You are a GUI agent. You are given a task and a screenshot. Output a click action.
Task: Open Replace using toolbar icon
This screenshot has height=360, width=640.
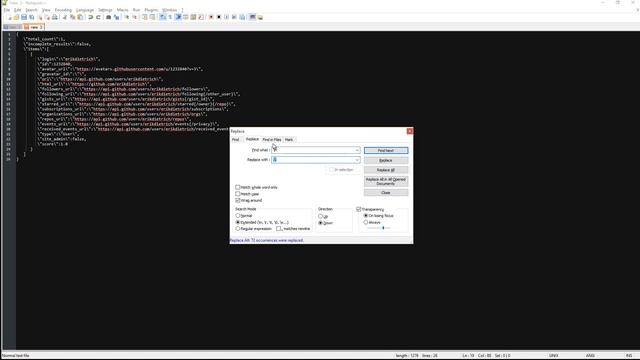[117, 17]
